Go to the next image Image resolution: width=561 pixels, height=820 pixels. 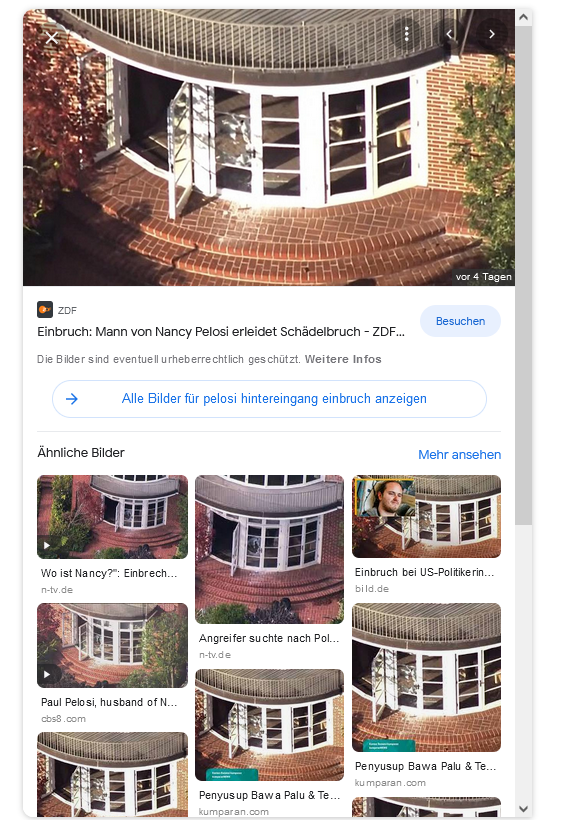(x=491, y=34)
